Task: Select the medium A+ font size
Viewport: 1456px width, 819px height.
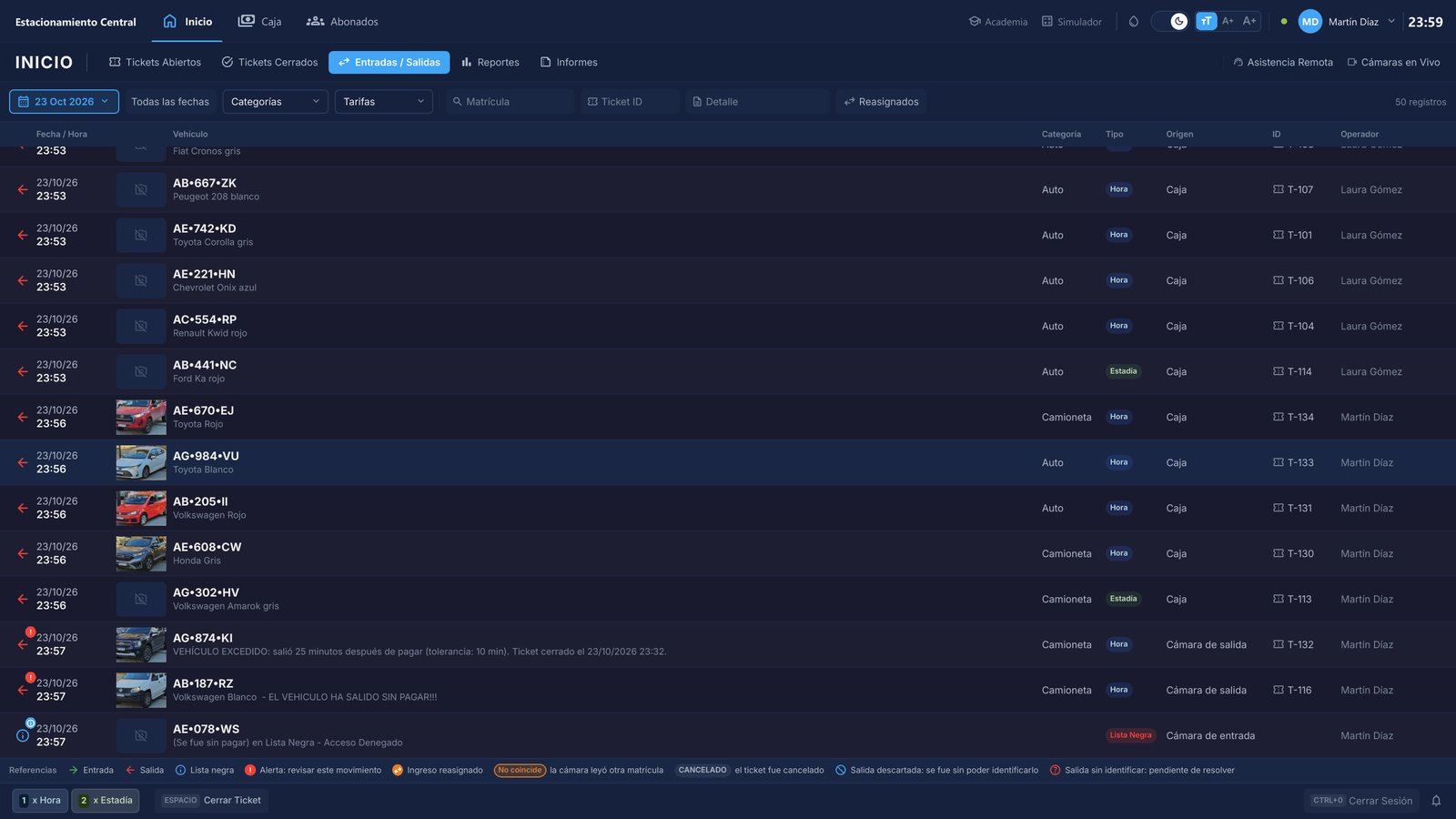Action: point(1228,22)
